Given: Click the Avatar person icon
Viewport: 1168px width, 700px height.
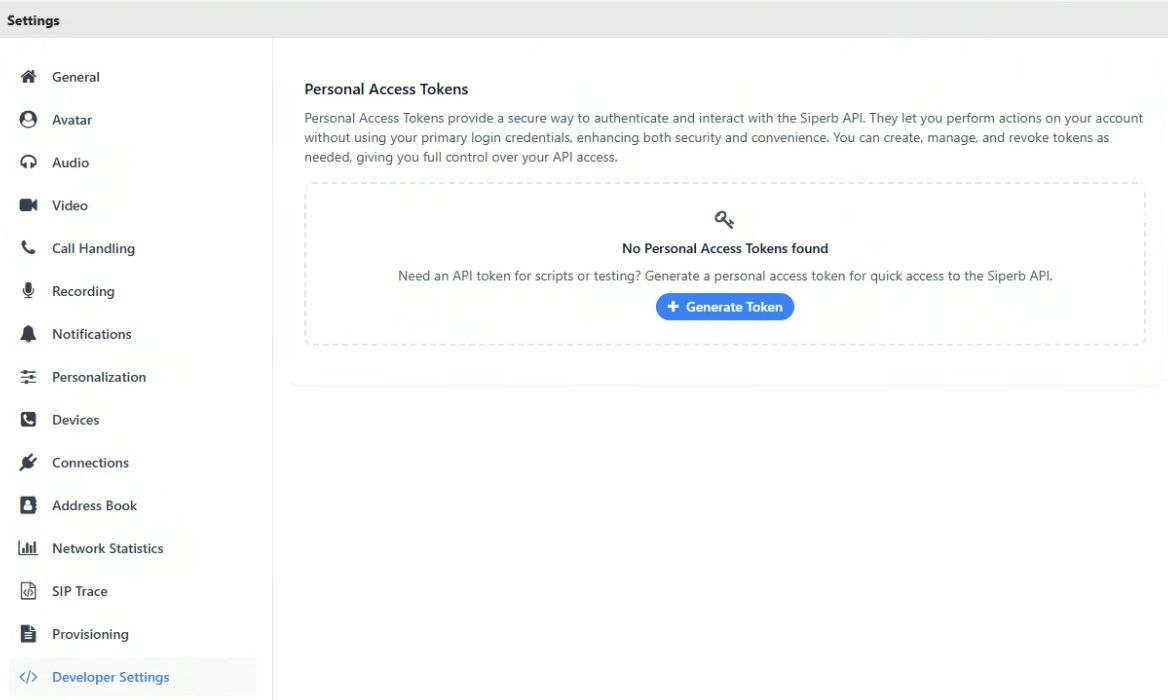Looking at the screenshot, I should [28, 119].
